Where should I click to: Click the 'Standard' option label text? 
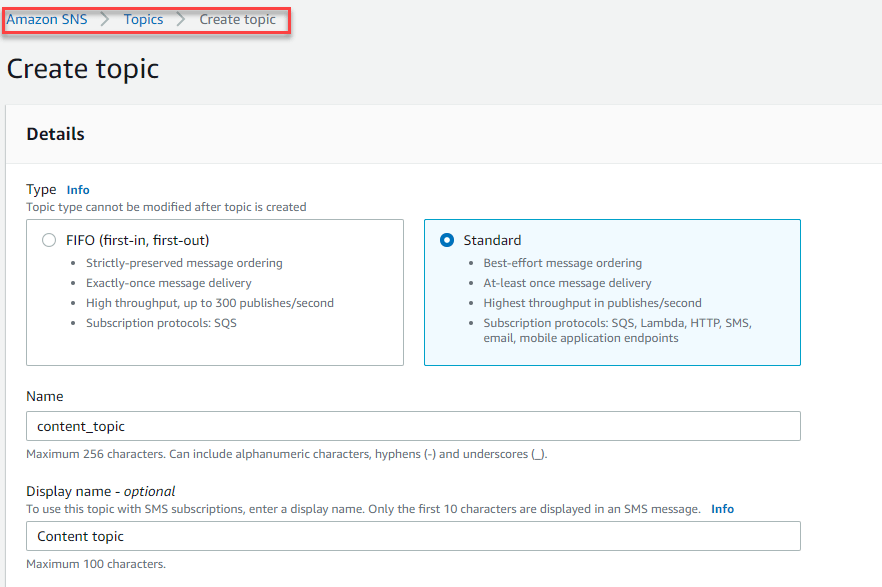(x=492, y=240)
